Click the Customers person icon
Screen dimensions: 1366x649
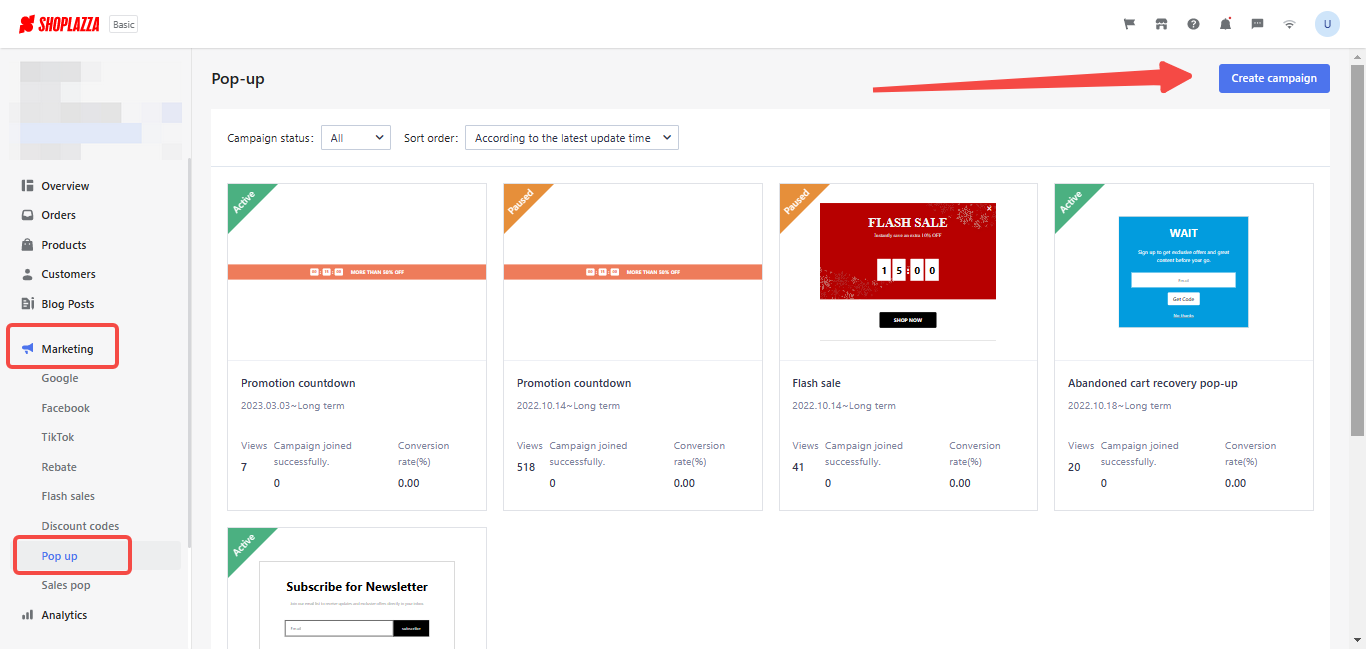tap(28, 274)
